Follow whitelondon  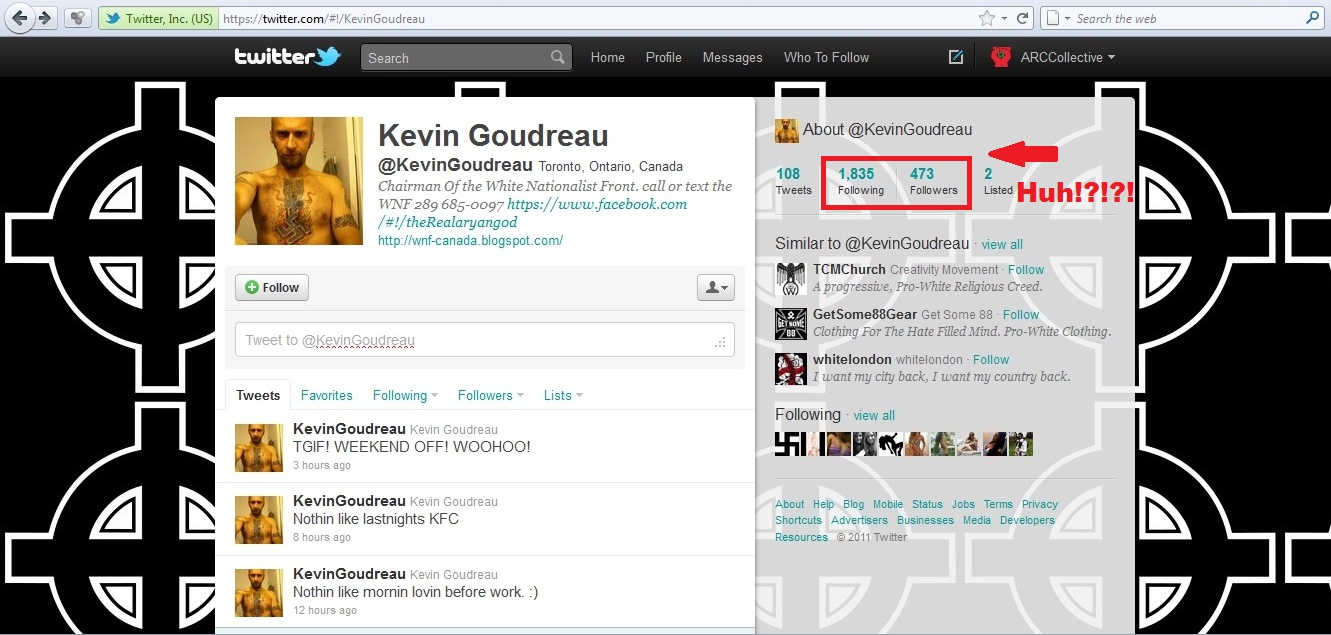click(x=991, y=360)
